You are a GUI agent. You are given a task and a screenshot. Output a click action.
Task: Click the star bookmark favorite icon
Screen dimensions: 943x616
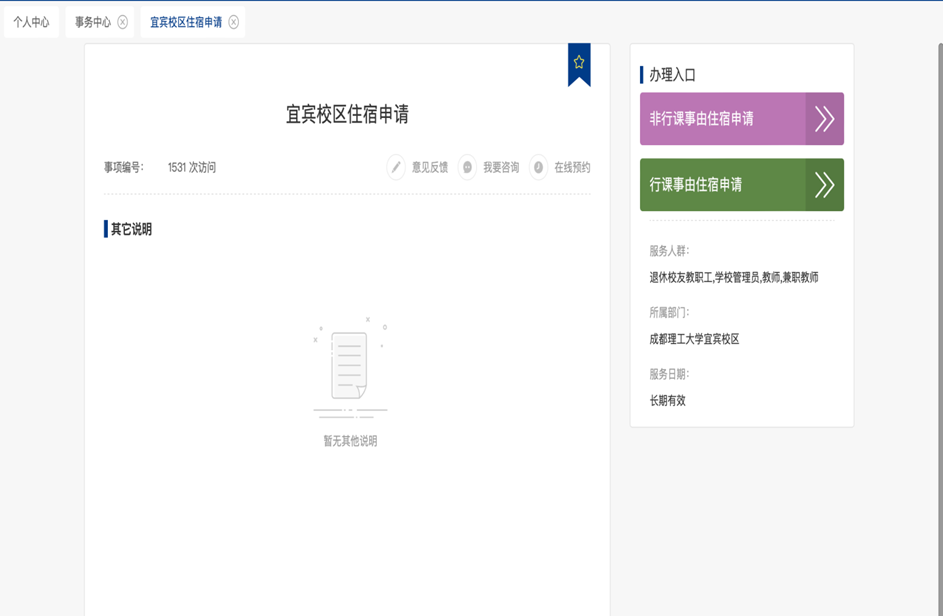tap(579, 63)
